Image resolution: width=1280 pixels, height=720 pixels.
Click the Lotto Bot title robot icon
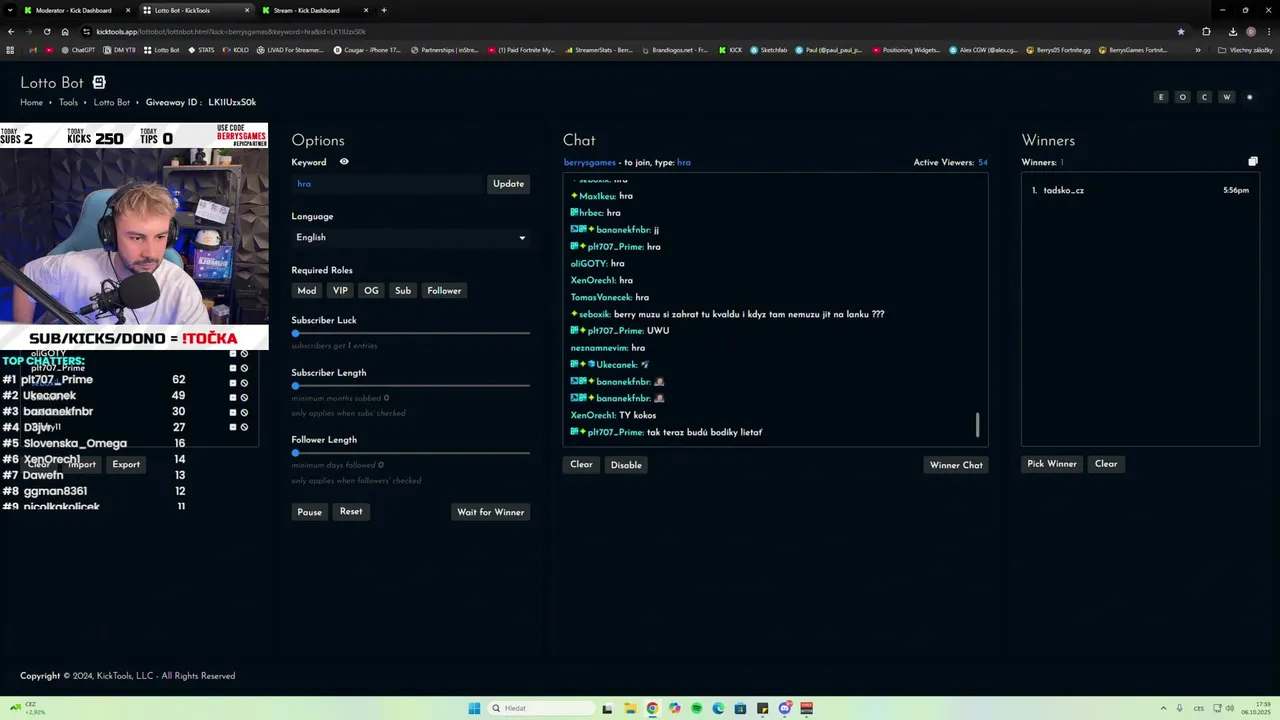pyautogui.click(x=99, y=83)
